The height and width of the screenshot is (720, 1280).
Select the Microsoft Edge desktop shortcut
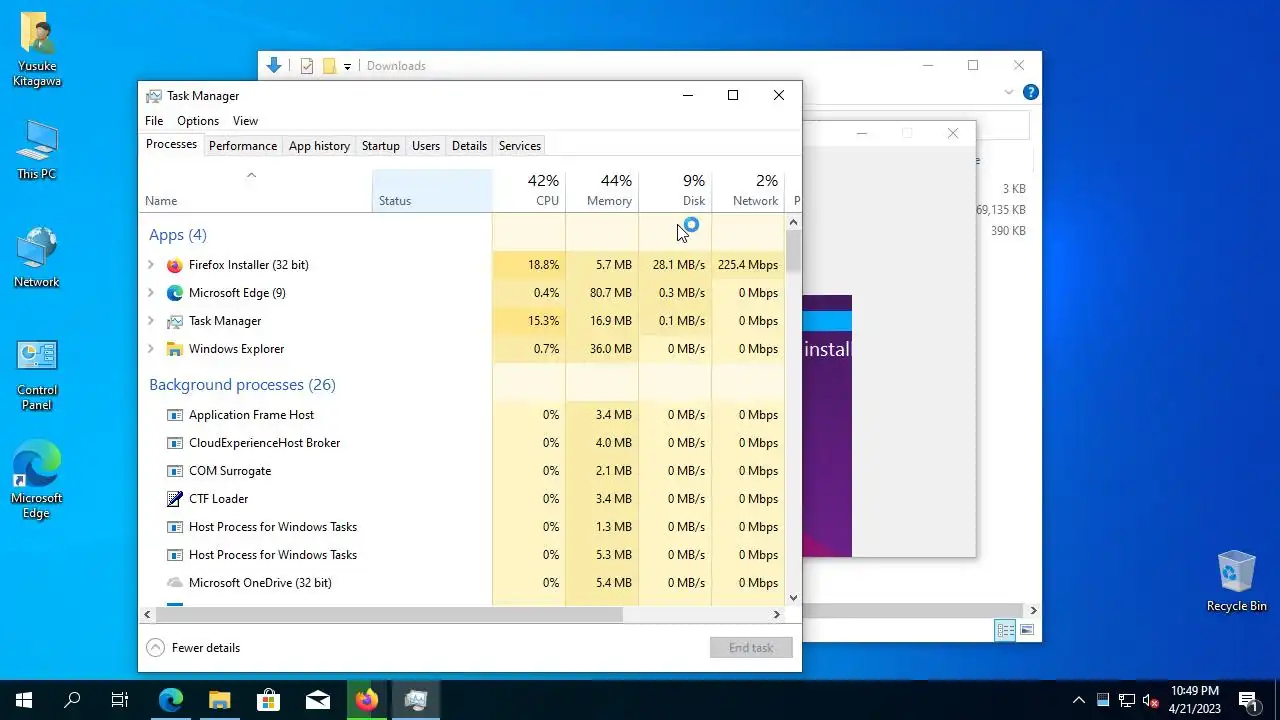pyautogui.click(x=37, y=466)
